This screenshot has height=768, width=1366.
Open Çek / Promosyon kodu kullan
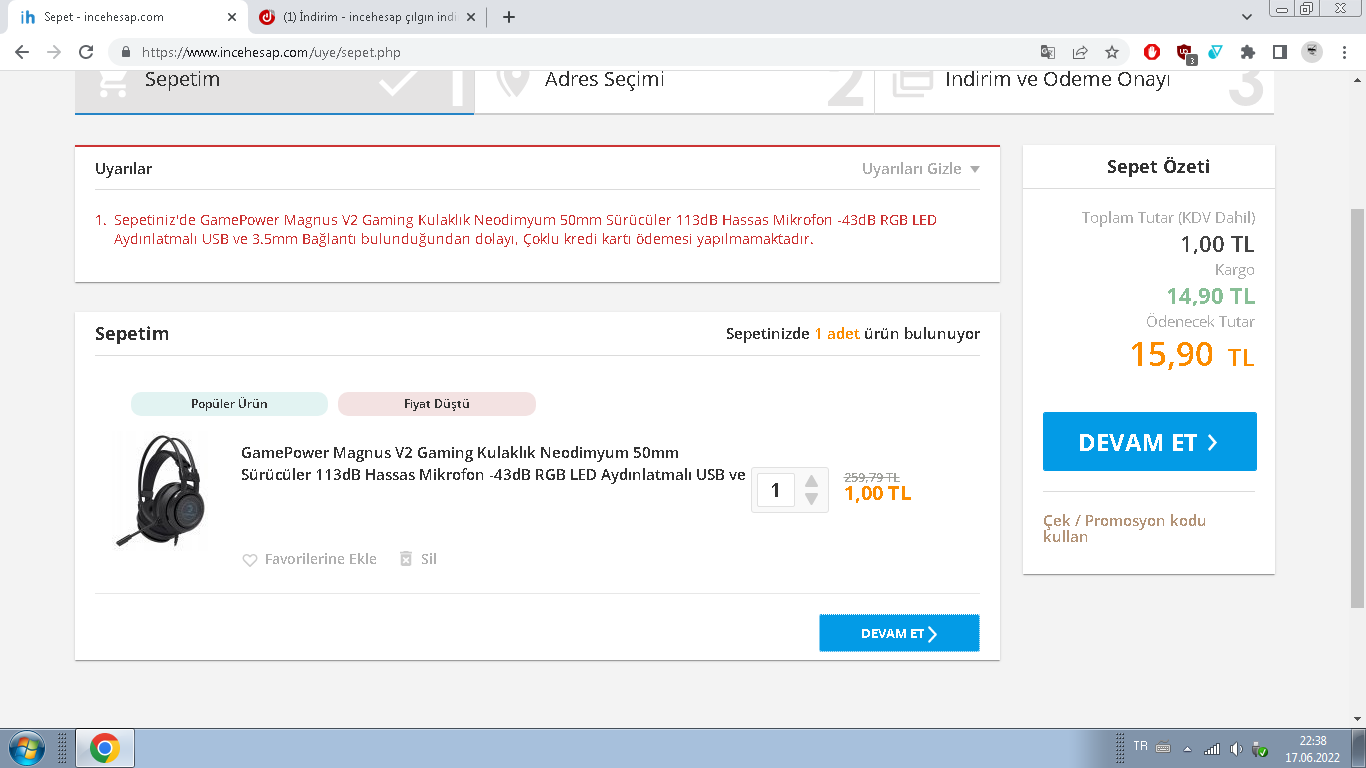pos(1124,529)
